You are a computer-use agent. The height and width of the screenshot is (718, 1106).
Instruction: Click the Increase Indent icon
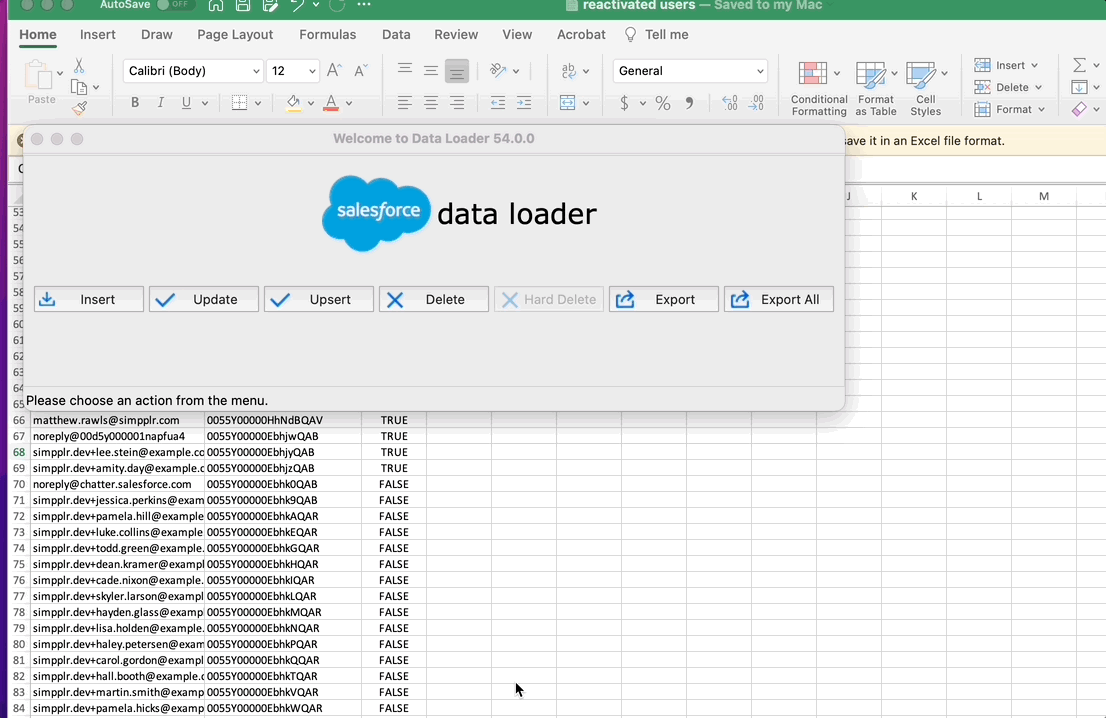point(524,103)
